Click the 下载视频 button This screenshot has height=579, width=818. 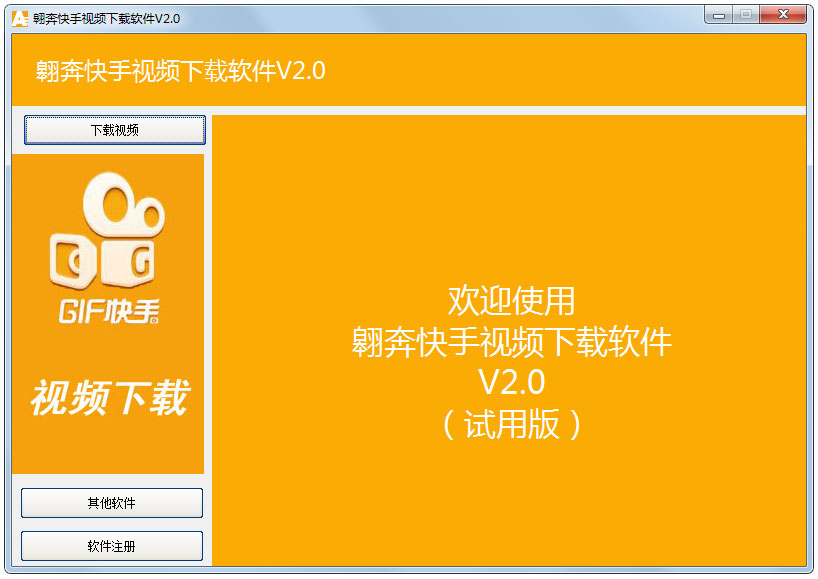pyautogui.click(x=115, y=130)
